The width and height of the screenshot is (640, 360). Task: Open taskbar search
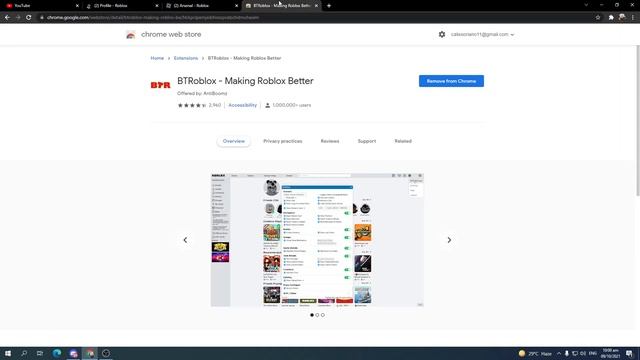point(24,353)
